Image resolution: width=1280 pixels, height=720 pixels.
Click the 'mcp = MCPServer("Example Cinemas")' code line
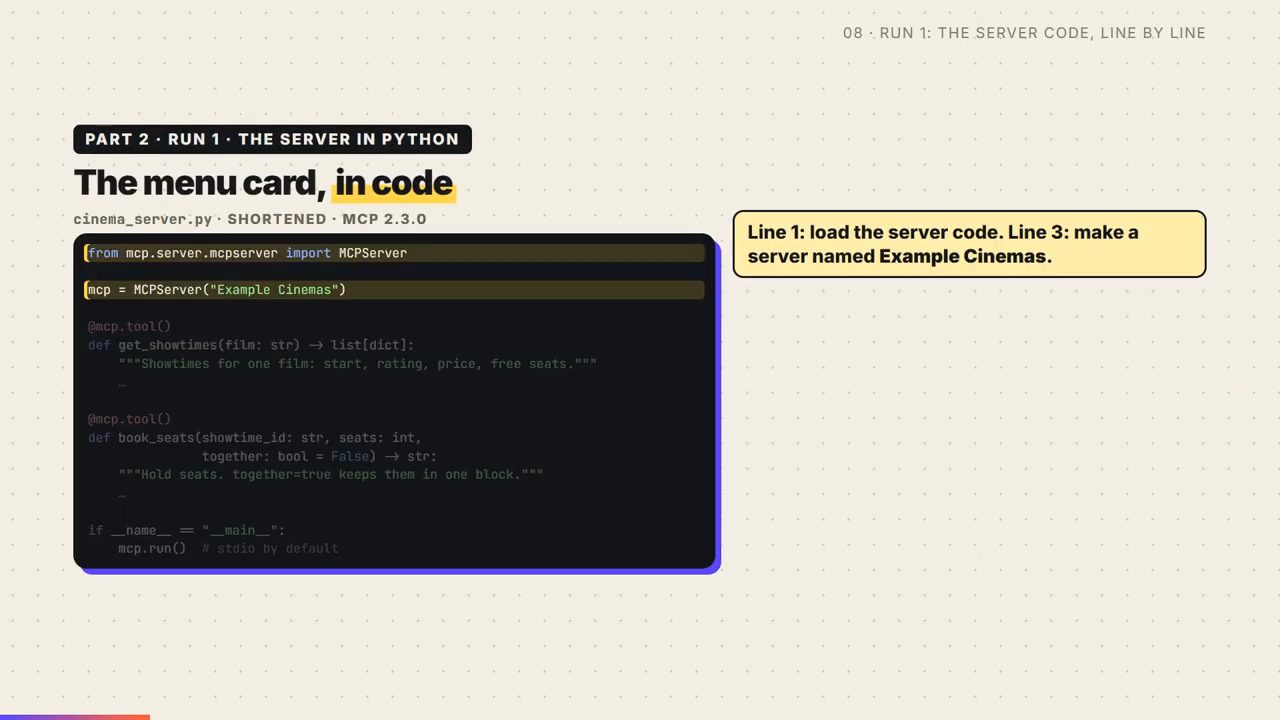pos(394,290)
